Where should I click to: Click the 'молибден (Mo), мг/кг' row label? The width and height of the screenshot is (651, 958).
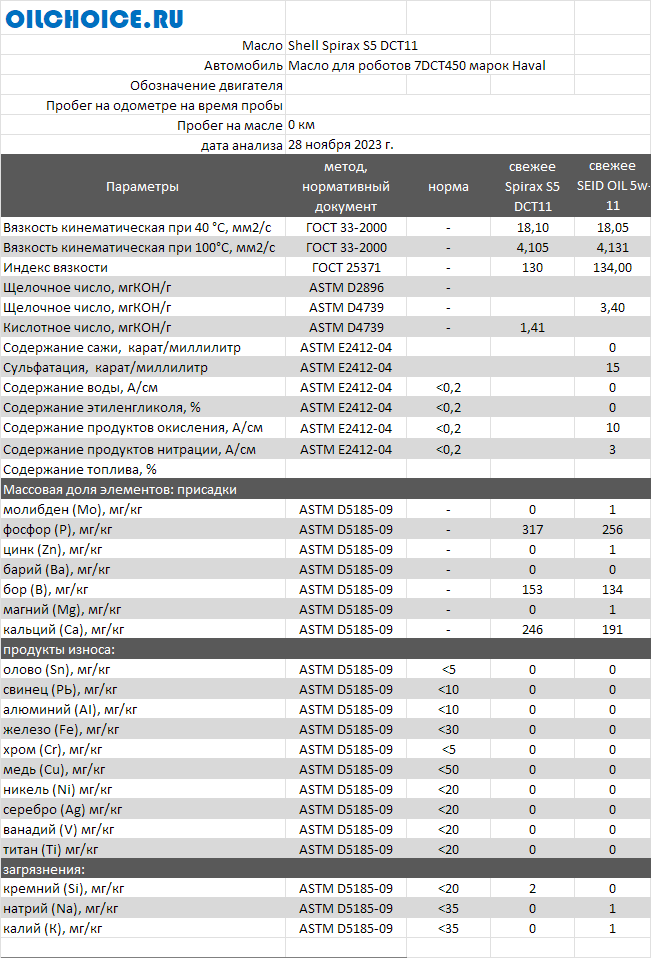coord(73,510)
